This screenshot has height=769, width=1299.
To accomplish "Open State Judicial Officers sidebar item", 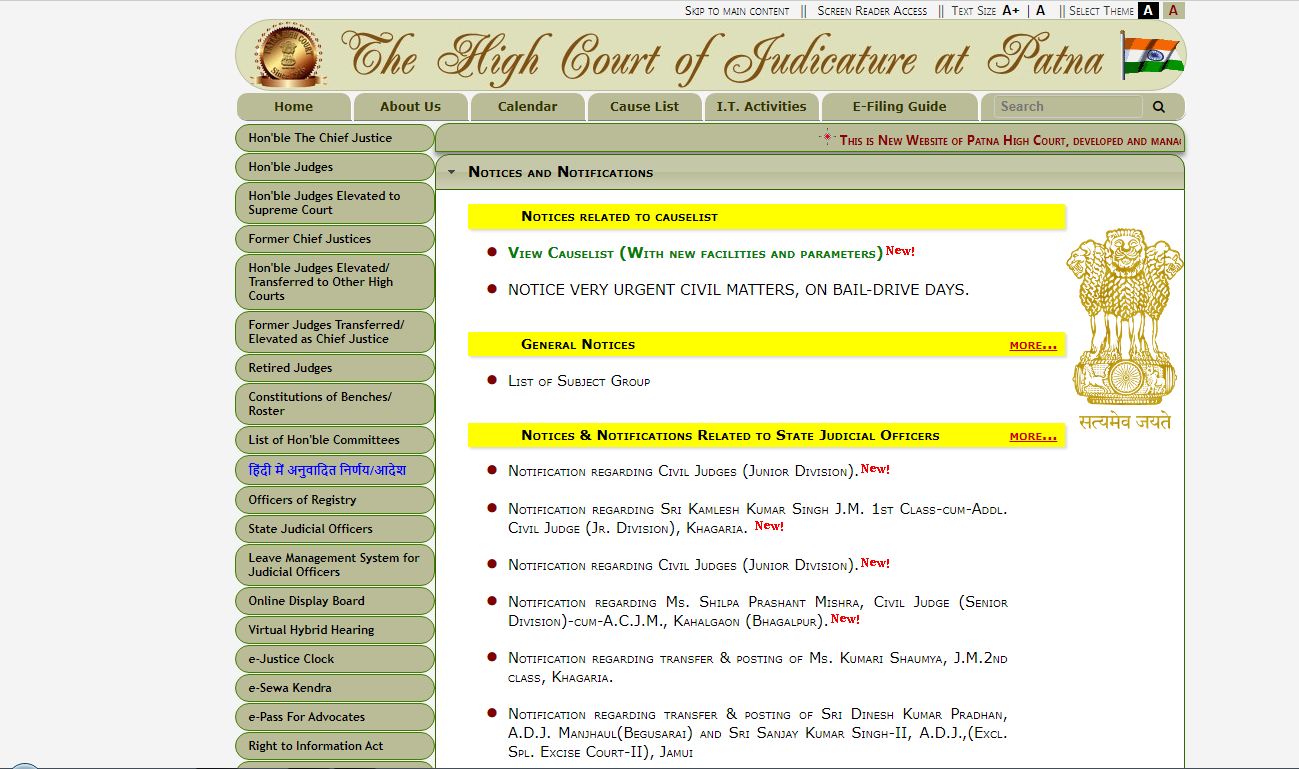I will coord(335,529).
